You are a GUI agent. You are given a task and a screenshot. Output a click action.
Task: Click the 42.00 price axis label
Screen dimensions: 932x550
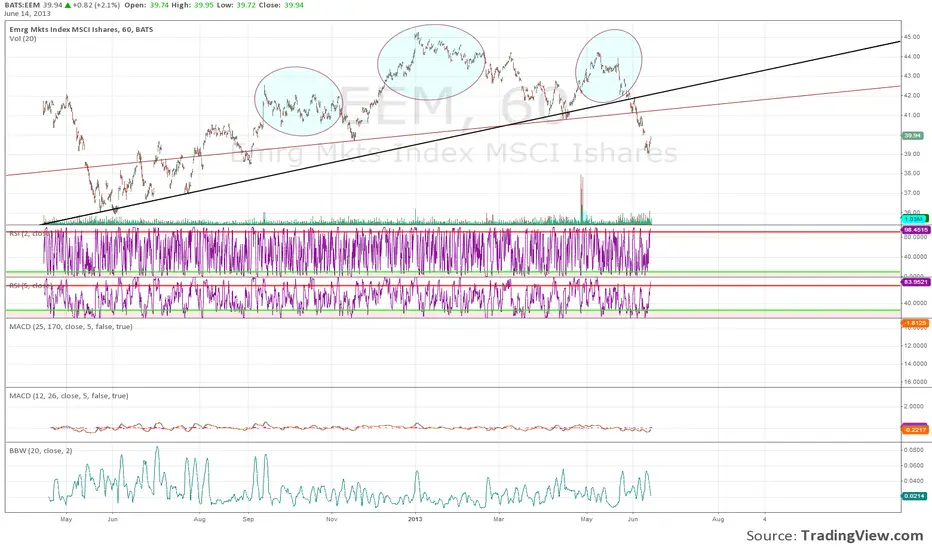coord(912,95)
